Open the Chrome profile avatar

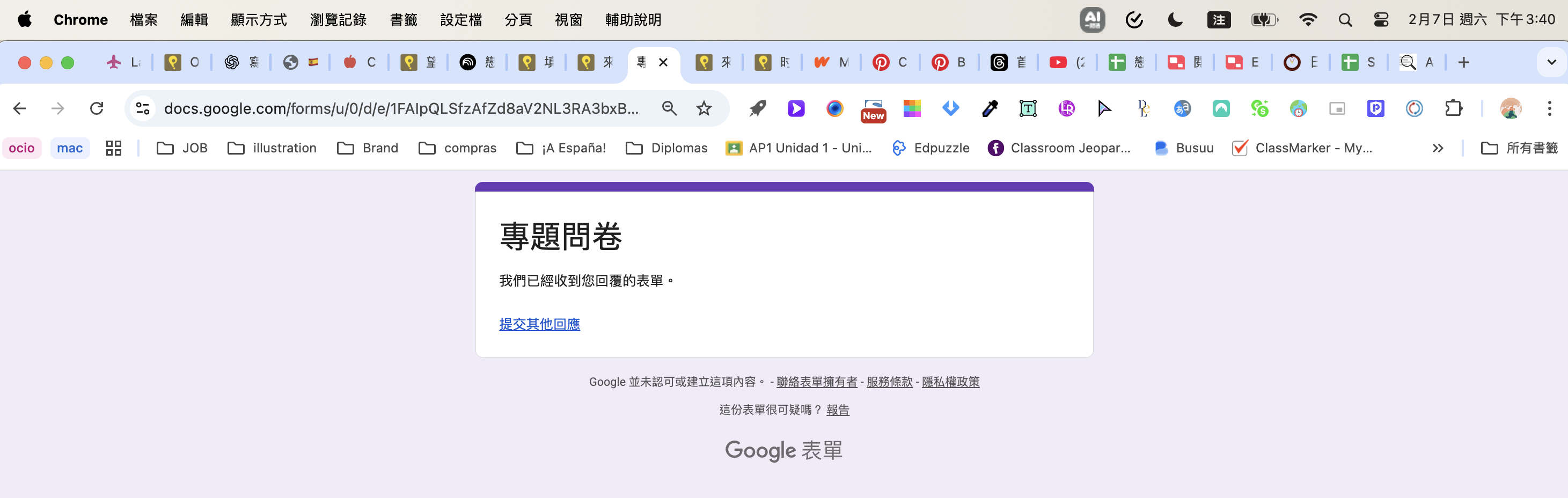click(1511, 108)
